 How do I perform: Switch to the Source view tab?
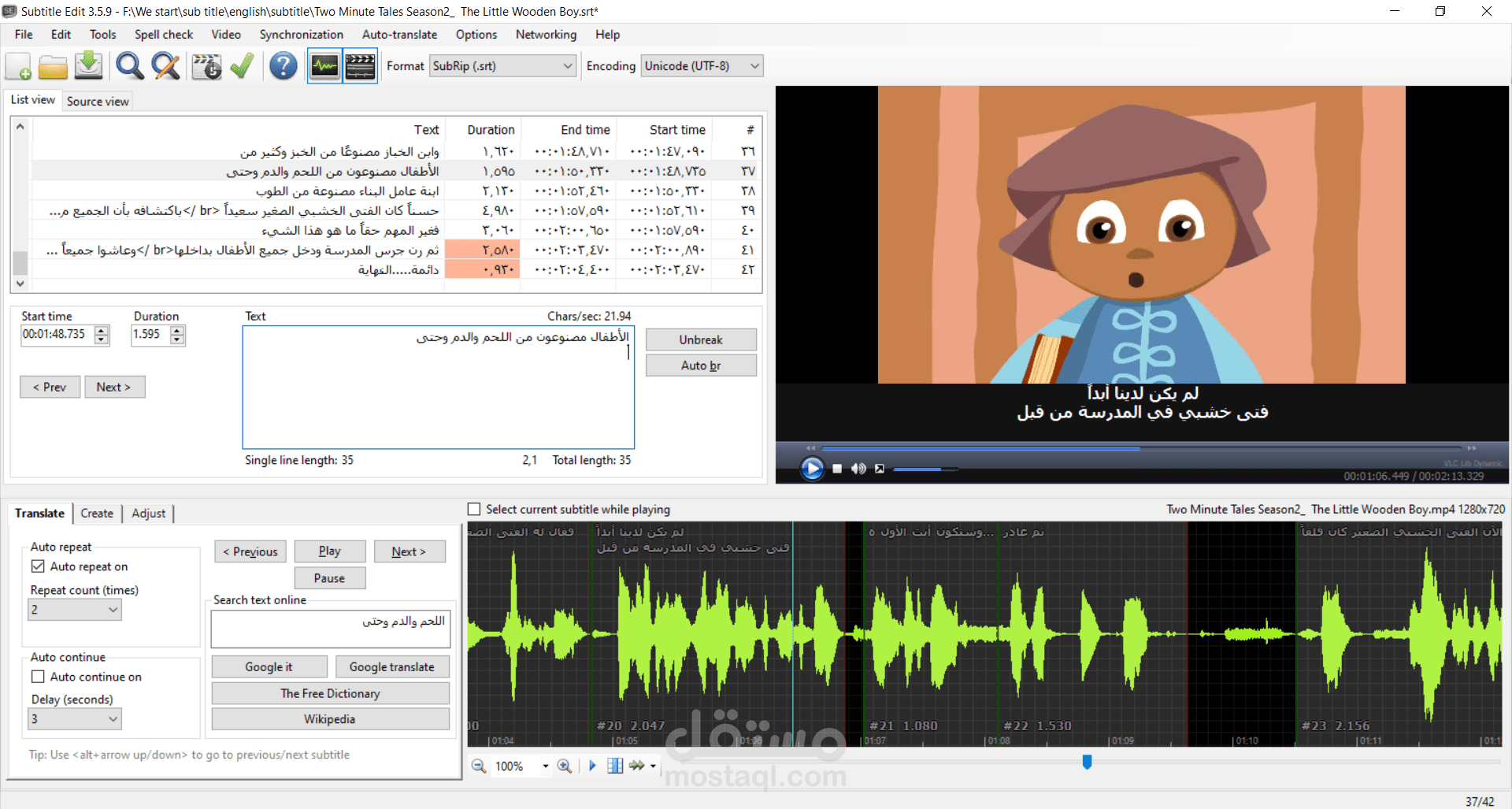coord(98,101)
